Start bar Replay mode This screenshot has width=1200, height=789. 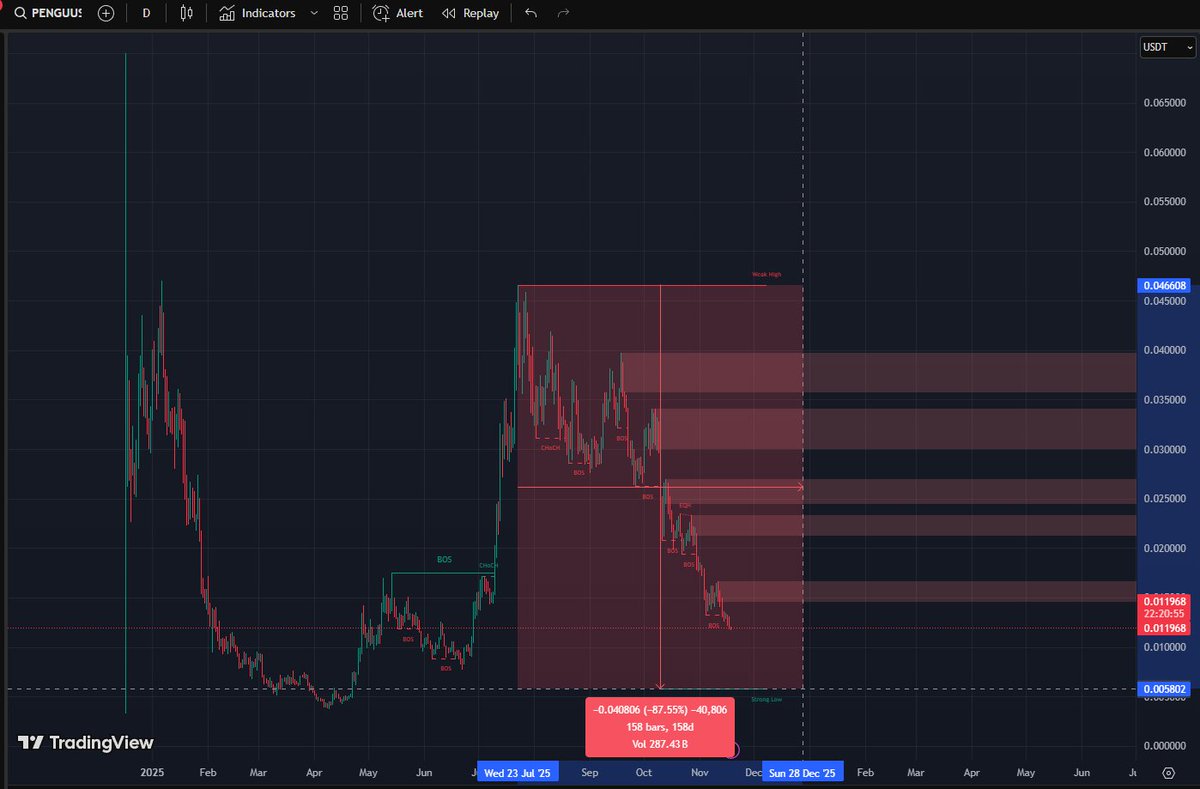(471, 13)
